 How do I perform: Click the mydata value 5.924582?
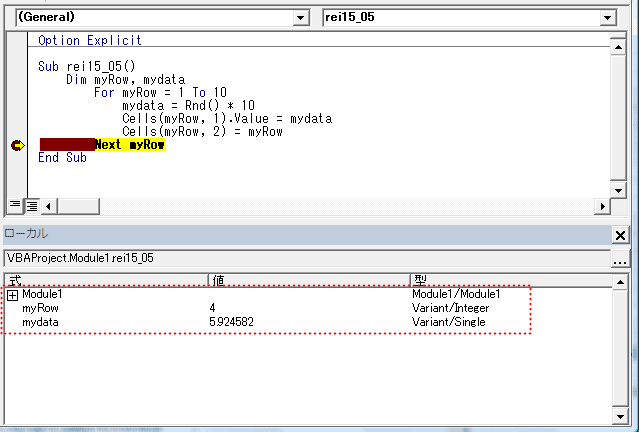[x=231, y=322]
